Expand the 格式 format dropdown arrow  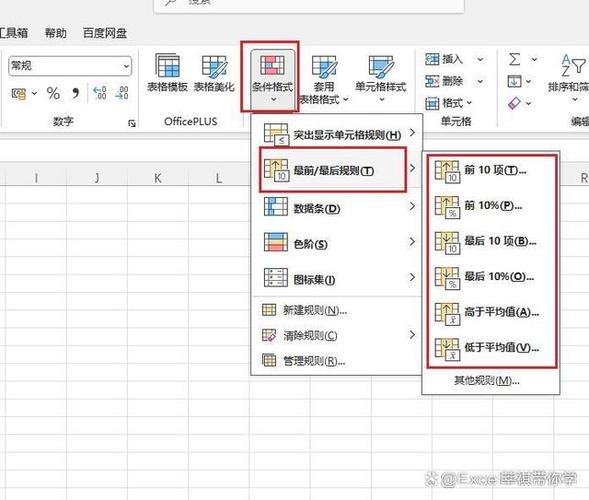[x=469, y=102]
